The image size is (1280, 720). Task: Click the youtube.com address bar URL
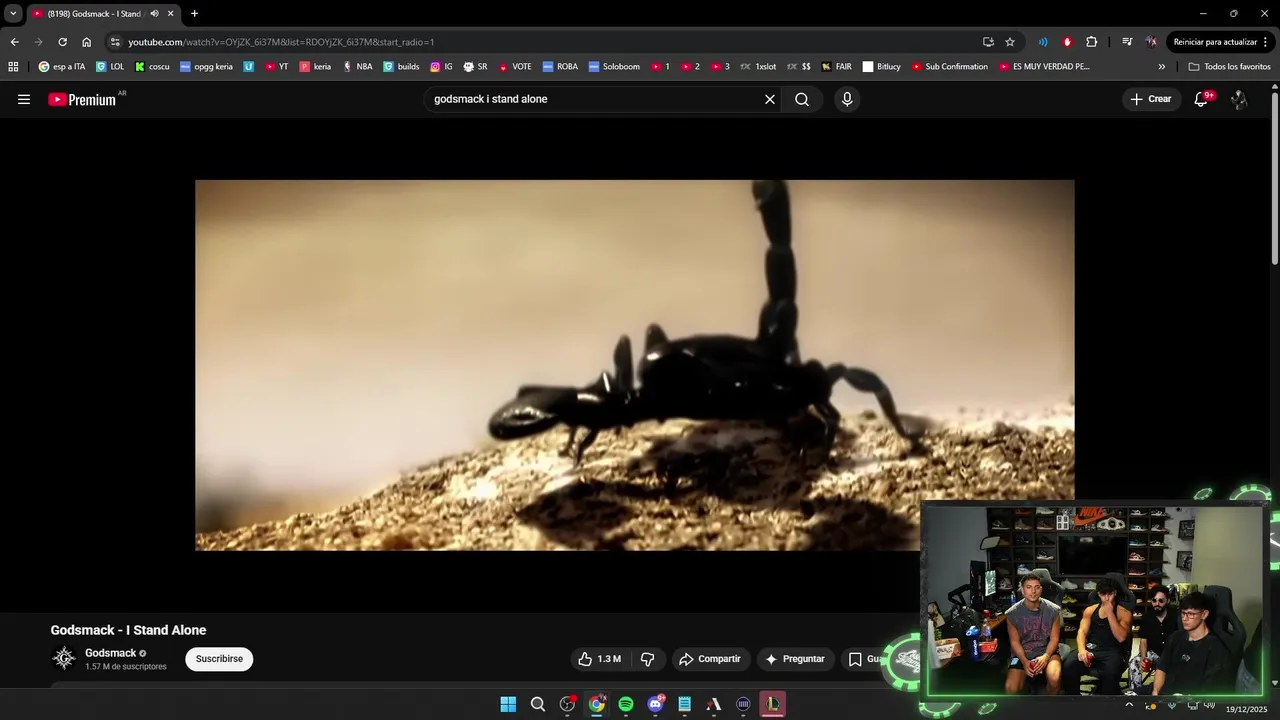(x=281, y=42)
